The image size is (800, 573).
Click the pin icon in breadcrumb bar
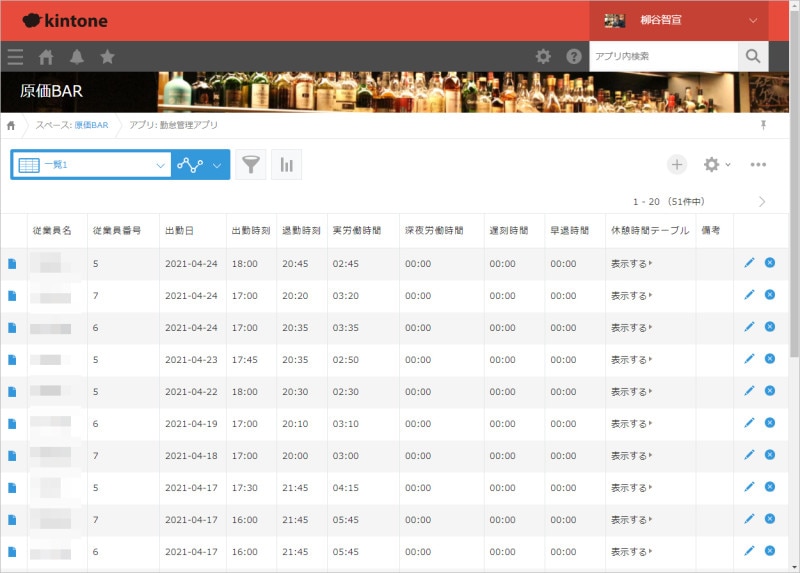(x=763, y=125)
